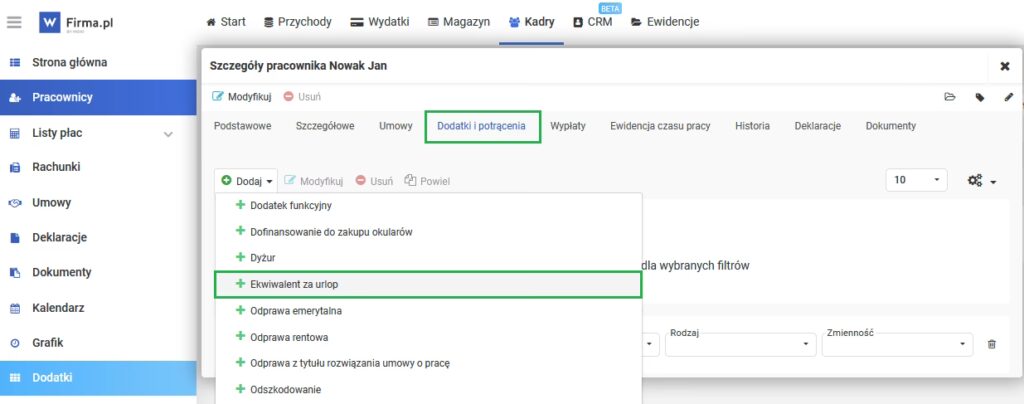Screen dimensions: 1024x404
Task: Switch to Ewidencja czasu pracy tab
Action: pyautogui.click(x=660, y=126)
